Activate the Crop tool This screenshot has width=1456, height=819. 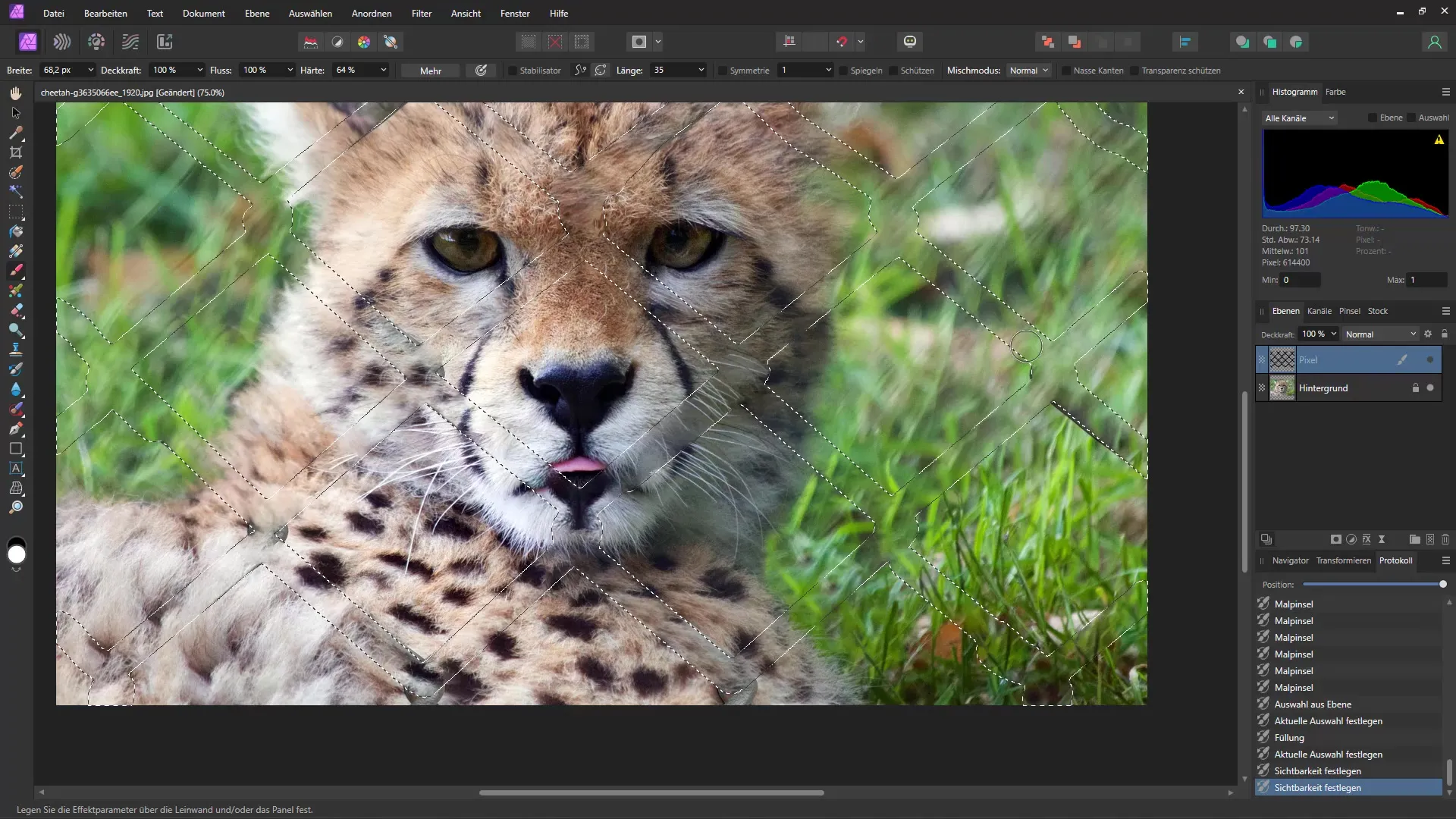(x=16, y=152)
